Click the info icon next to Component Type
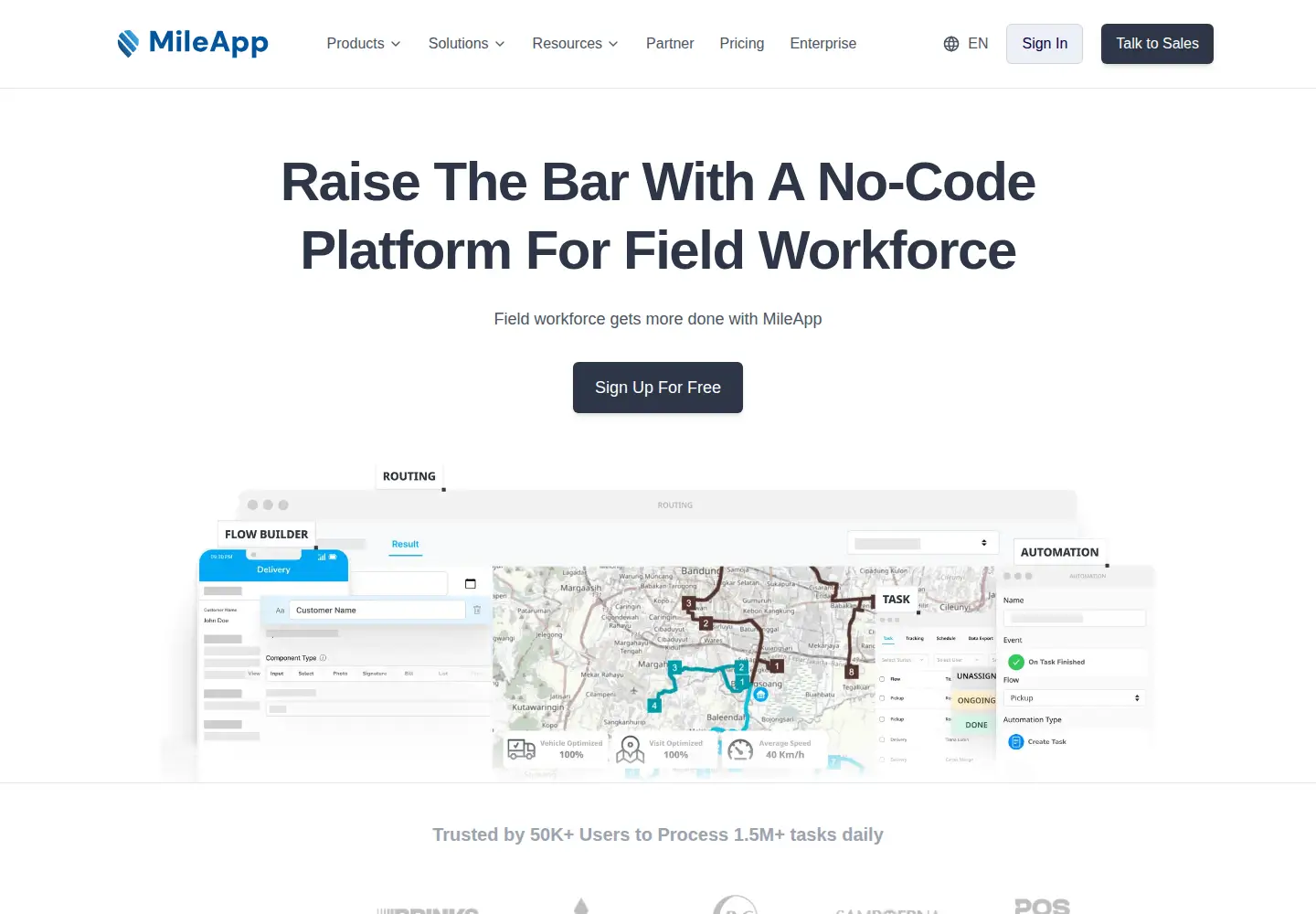The image size is (1316, 914). point(323,658)
